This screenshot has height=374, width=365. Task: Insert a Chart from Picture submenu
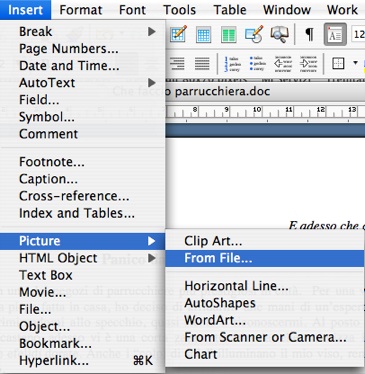[265, 354]
